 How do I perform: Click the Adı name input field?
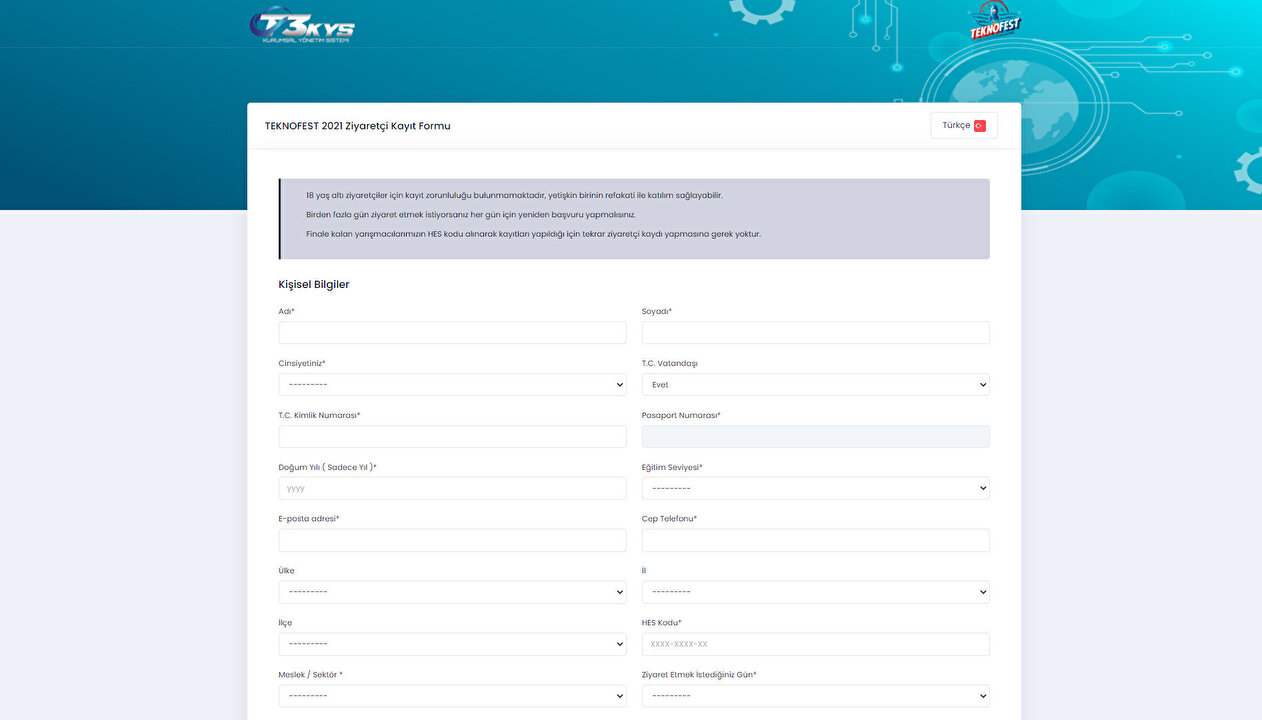point(452,332)
